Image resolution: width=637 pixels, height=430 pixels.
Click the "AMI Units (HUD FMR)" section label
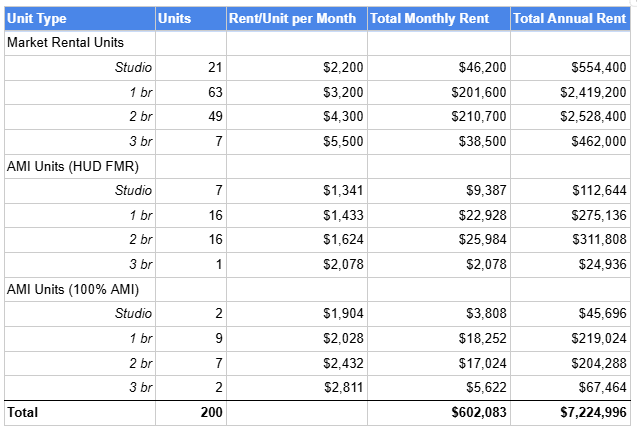click(73, 166)
